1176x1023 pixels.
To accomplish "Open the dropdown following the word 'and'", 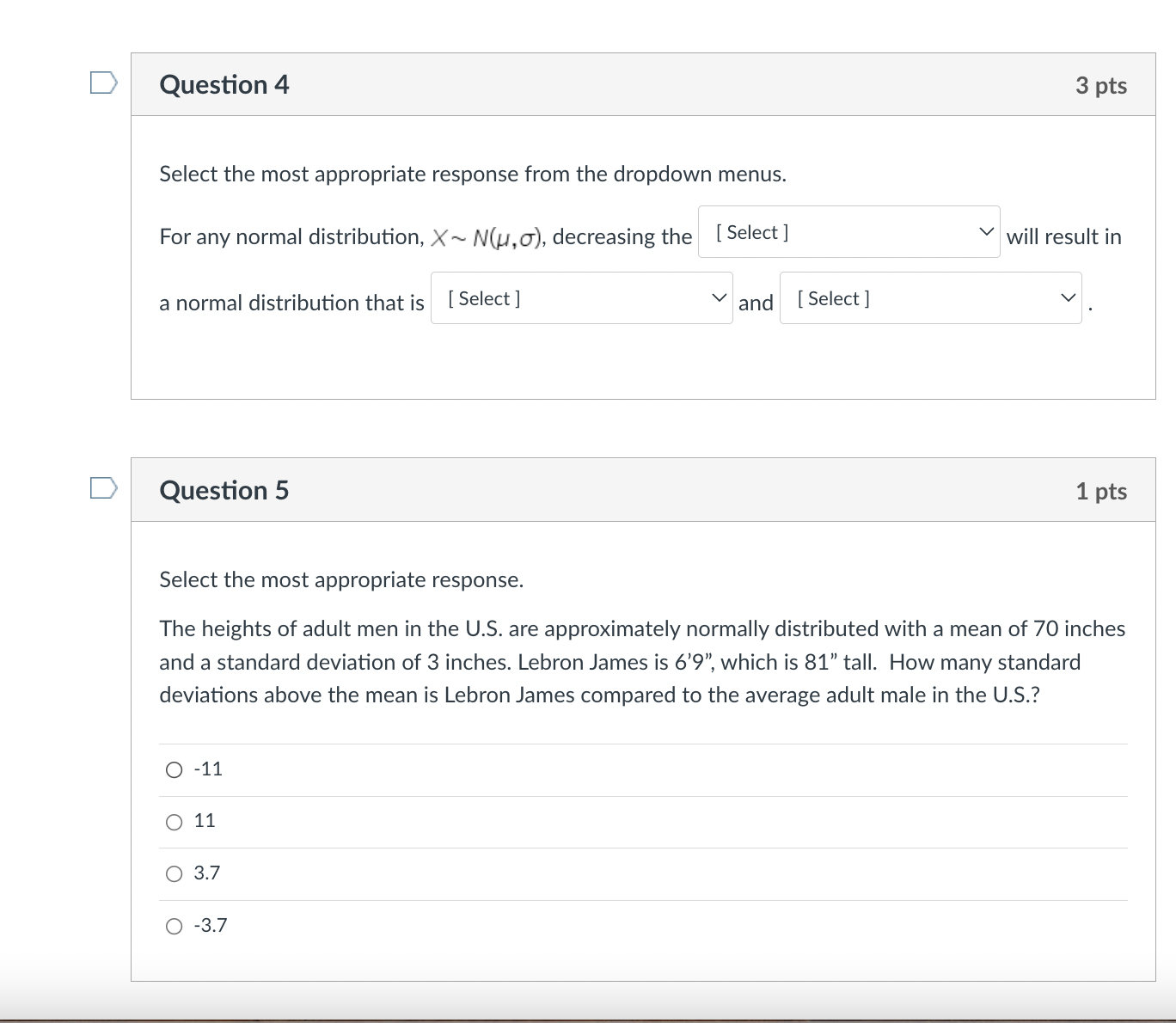I will click(x=931, y=297).
